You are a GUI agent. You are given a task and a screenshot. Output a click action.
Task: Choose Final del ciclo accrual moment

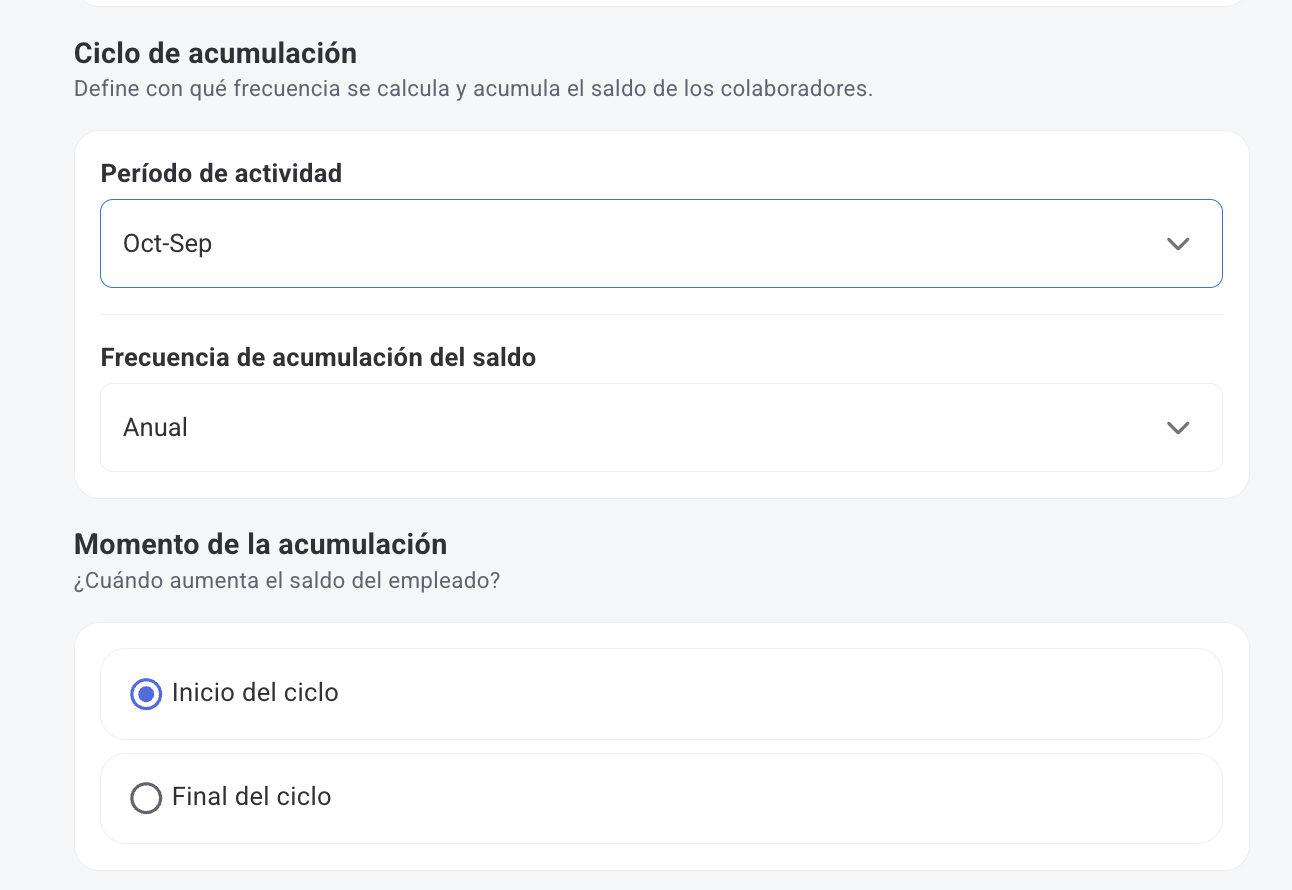(146, 798)
